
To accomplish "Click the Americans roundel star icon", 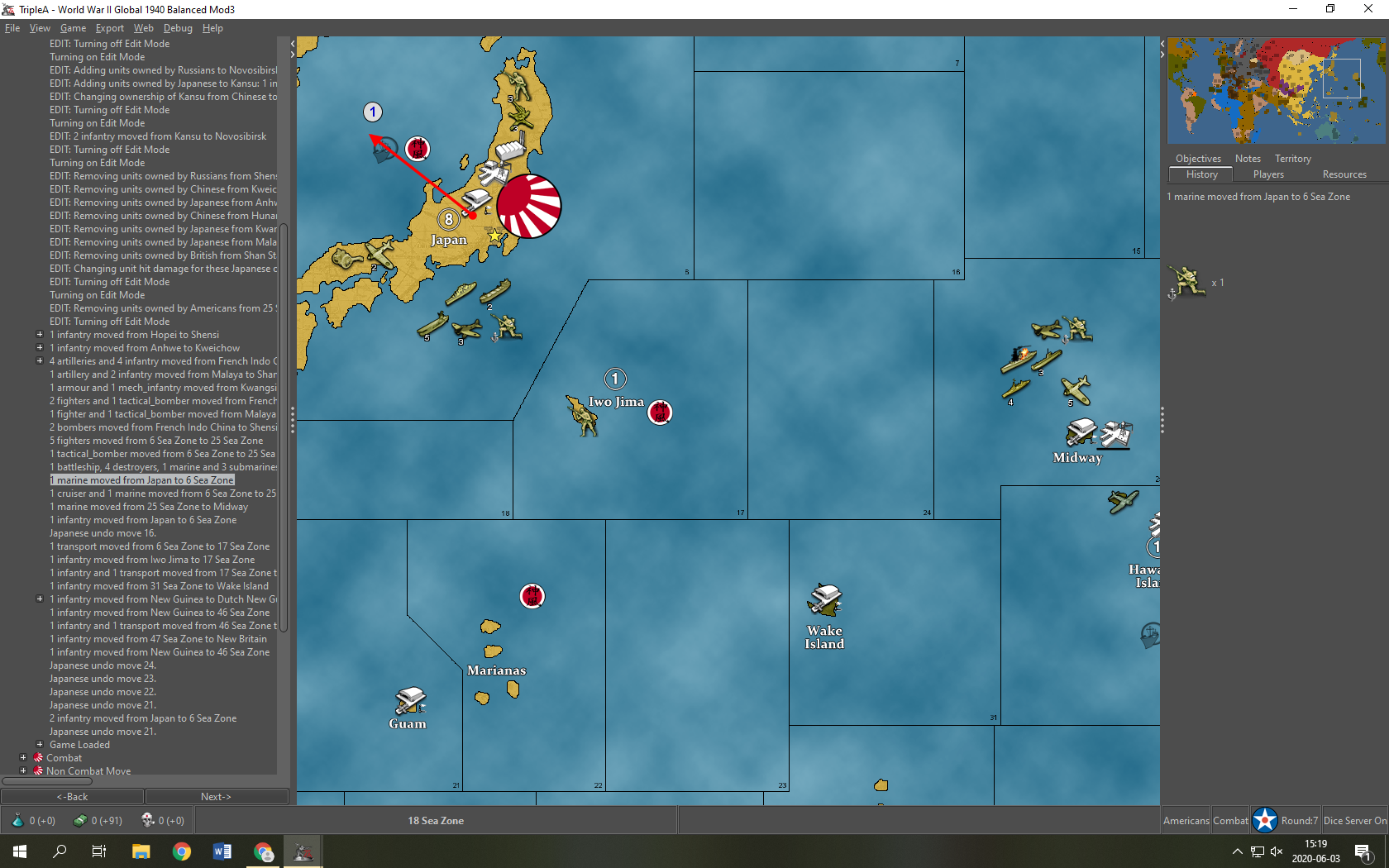I will point(1264,820).
